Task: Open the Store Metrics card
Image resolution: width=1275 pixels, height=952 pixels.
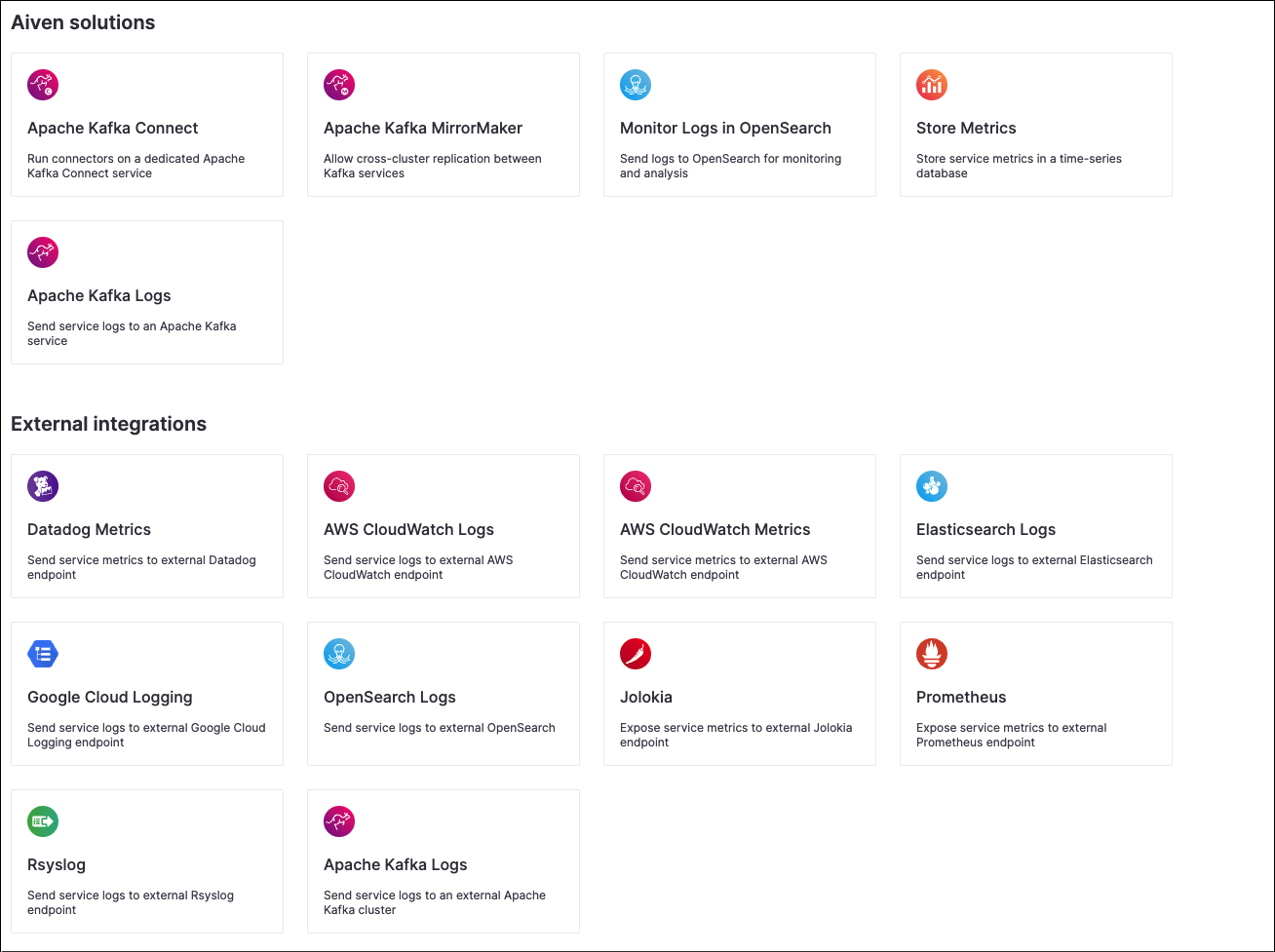Action: pos(1035,125)
